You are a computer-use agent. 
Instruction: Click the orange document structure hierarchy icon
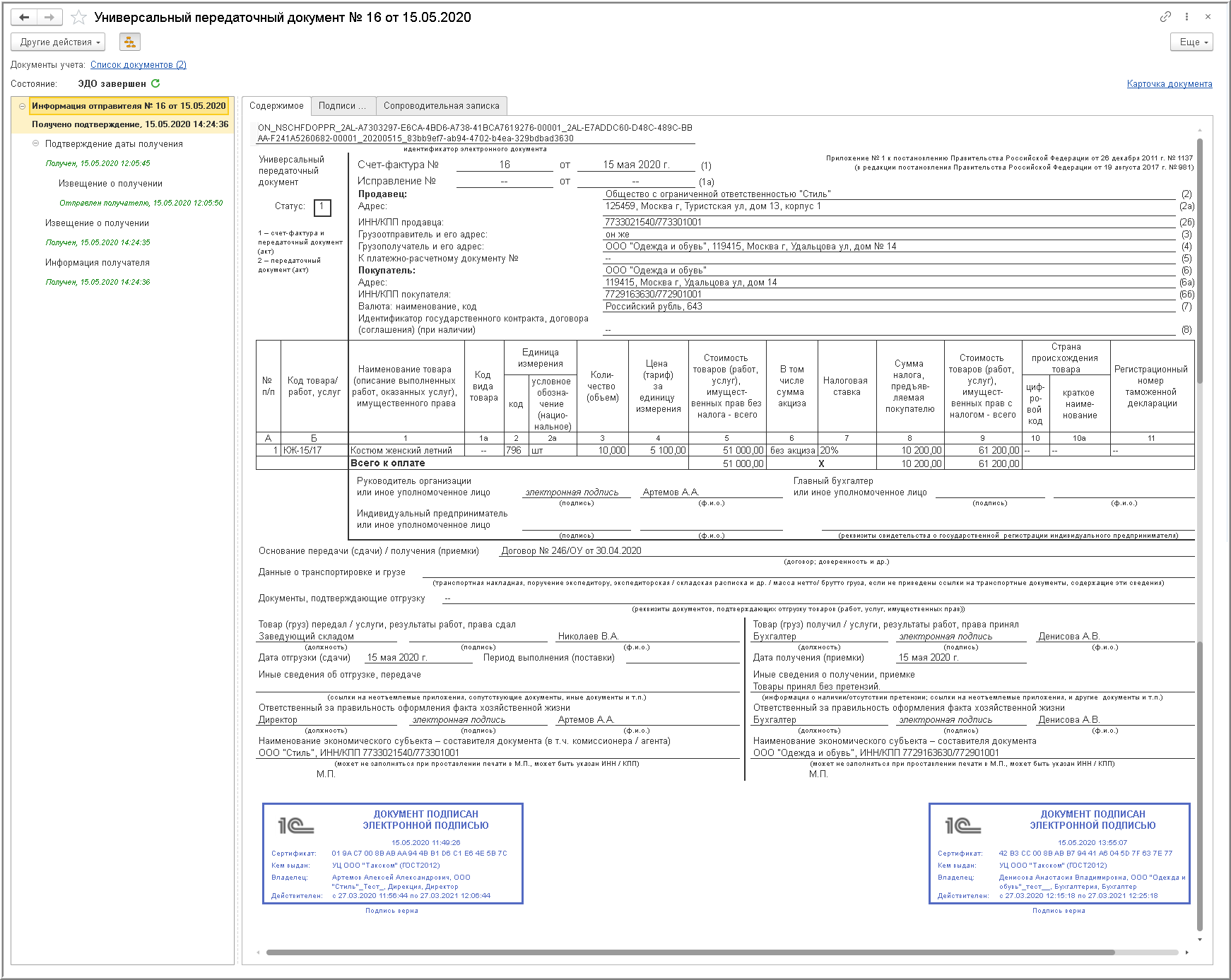129,42
